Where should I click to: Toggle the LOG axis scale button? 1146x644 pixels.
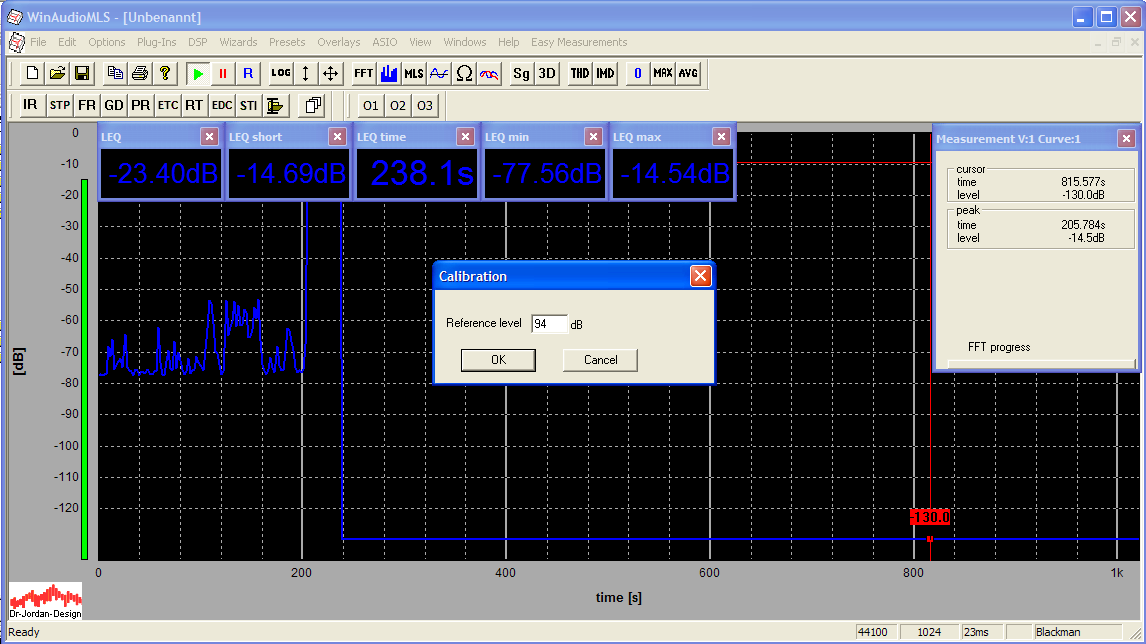280,73
